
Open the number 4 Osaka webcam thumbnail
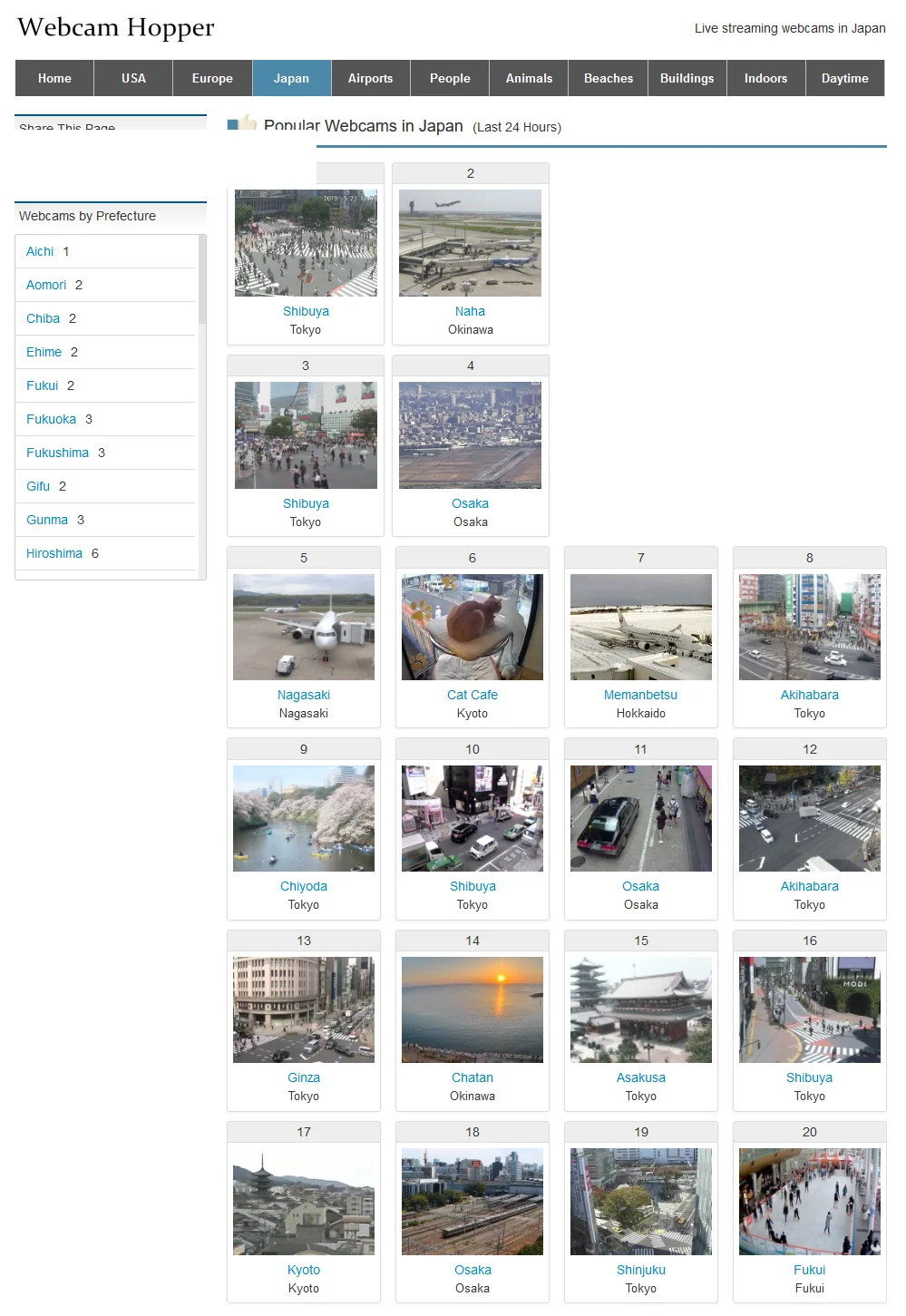[470, 435]
